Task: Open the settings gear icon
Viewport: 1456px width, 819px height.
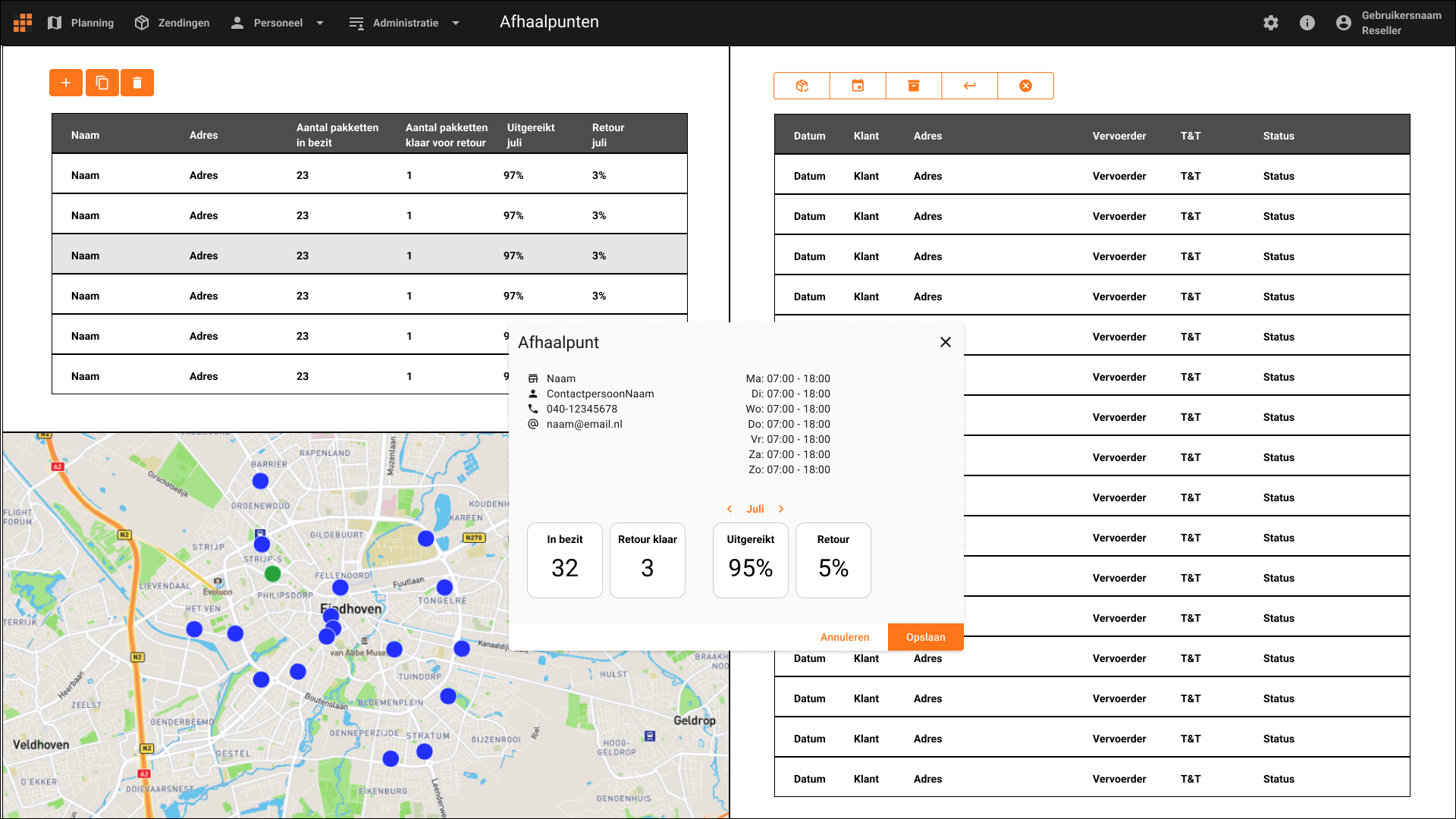Action: [x=1271, y=23]
